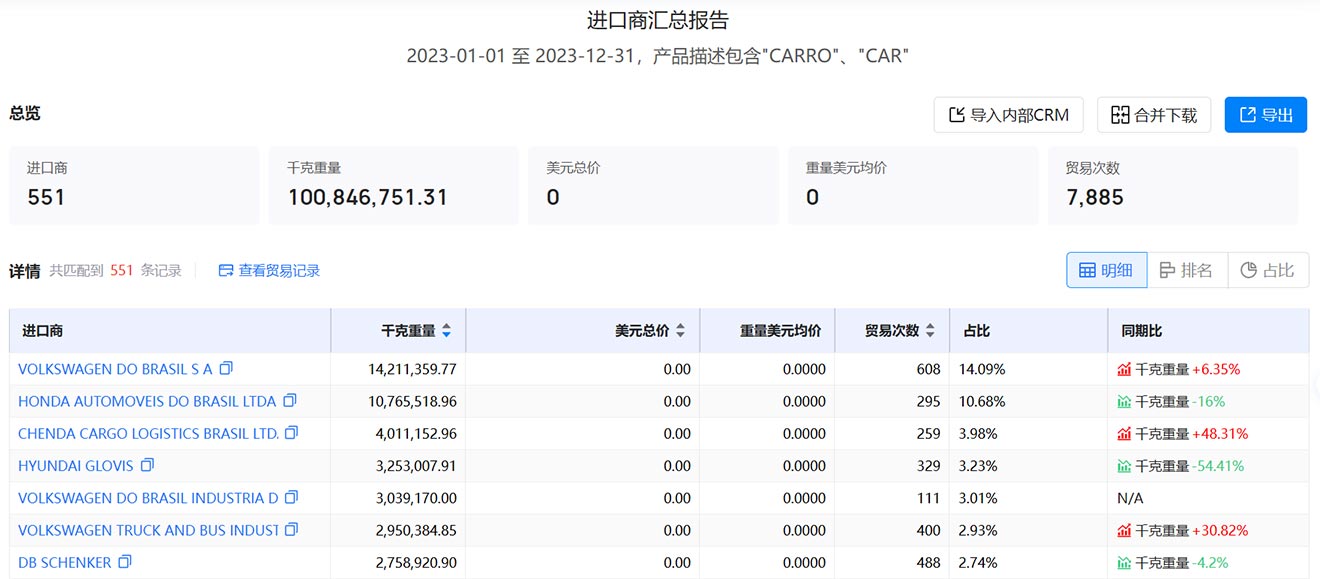The image size is (1320, 579).
Task: Open importer DB SCHENKER
Action: 65,562
